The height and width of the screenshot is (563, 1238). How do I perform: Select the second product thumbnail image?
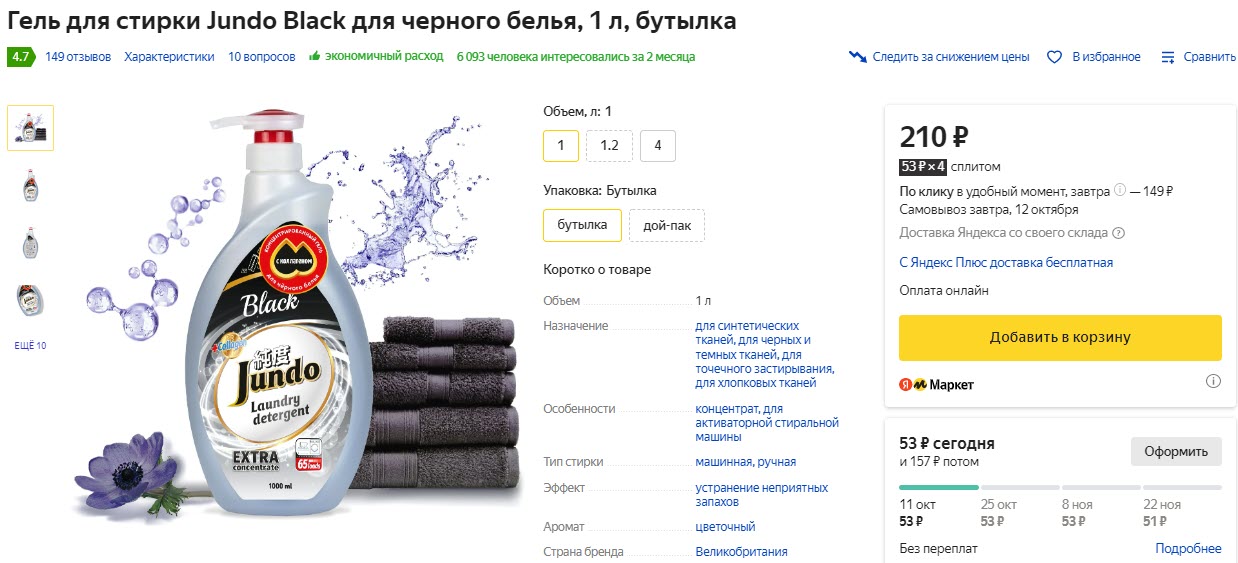tap(30, 186)
